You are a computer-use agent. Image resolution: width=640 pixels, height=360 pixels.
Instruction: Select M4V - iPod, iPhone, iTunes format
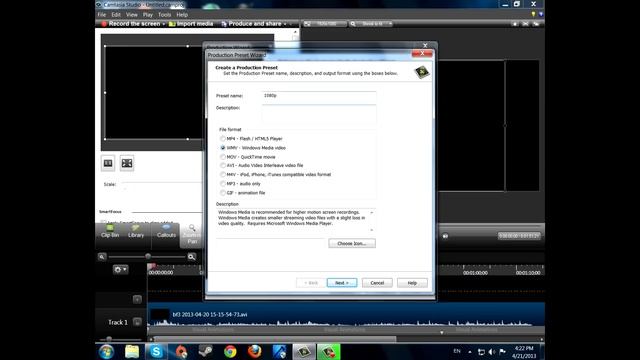point(276,175)
